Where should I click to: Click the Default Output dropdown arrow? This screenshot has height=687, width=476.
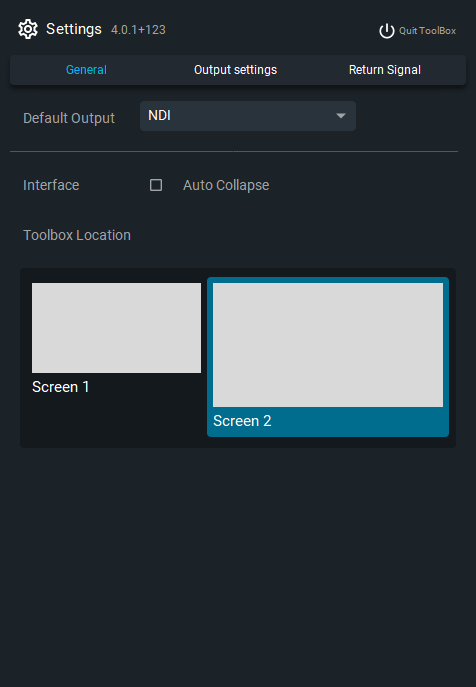341,116
